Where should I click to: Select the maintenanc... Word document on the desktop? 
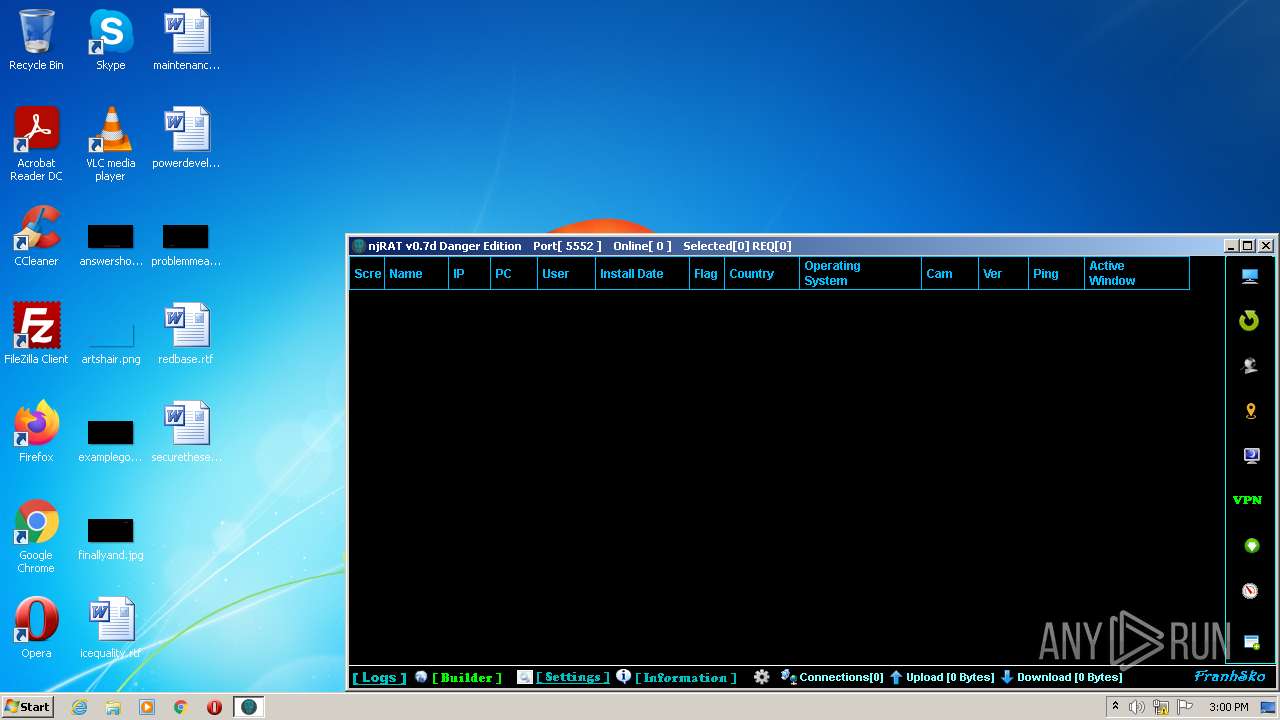tap(186, 40)
